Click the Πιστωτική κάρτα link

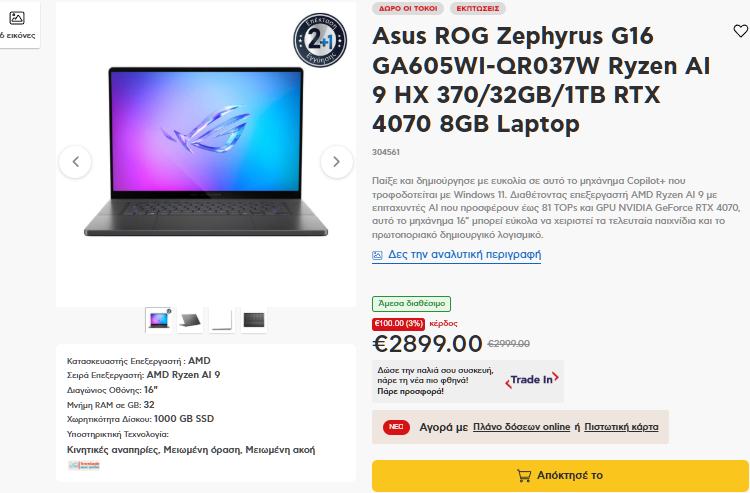pyautogui.click(x=621, y=427)
